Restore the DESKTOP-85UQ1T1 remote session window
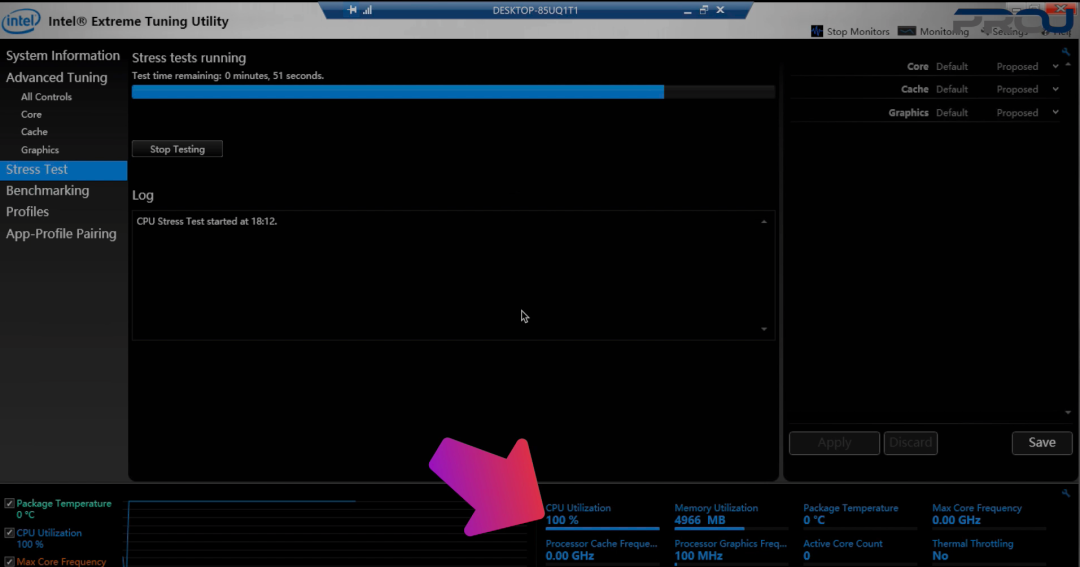The image size is (1080, 567). 703,10
